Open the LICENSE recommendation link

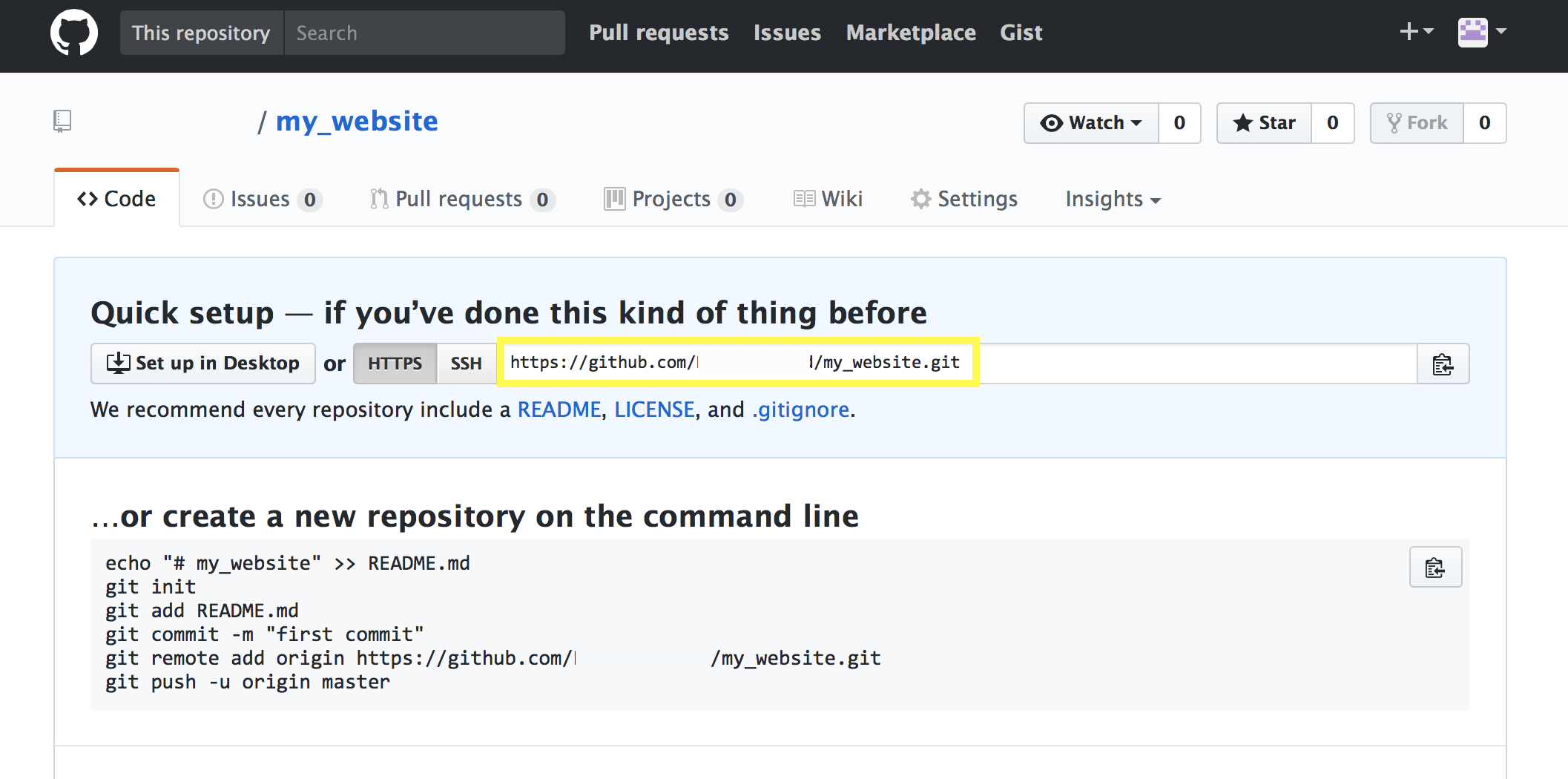coord(654,410)
